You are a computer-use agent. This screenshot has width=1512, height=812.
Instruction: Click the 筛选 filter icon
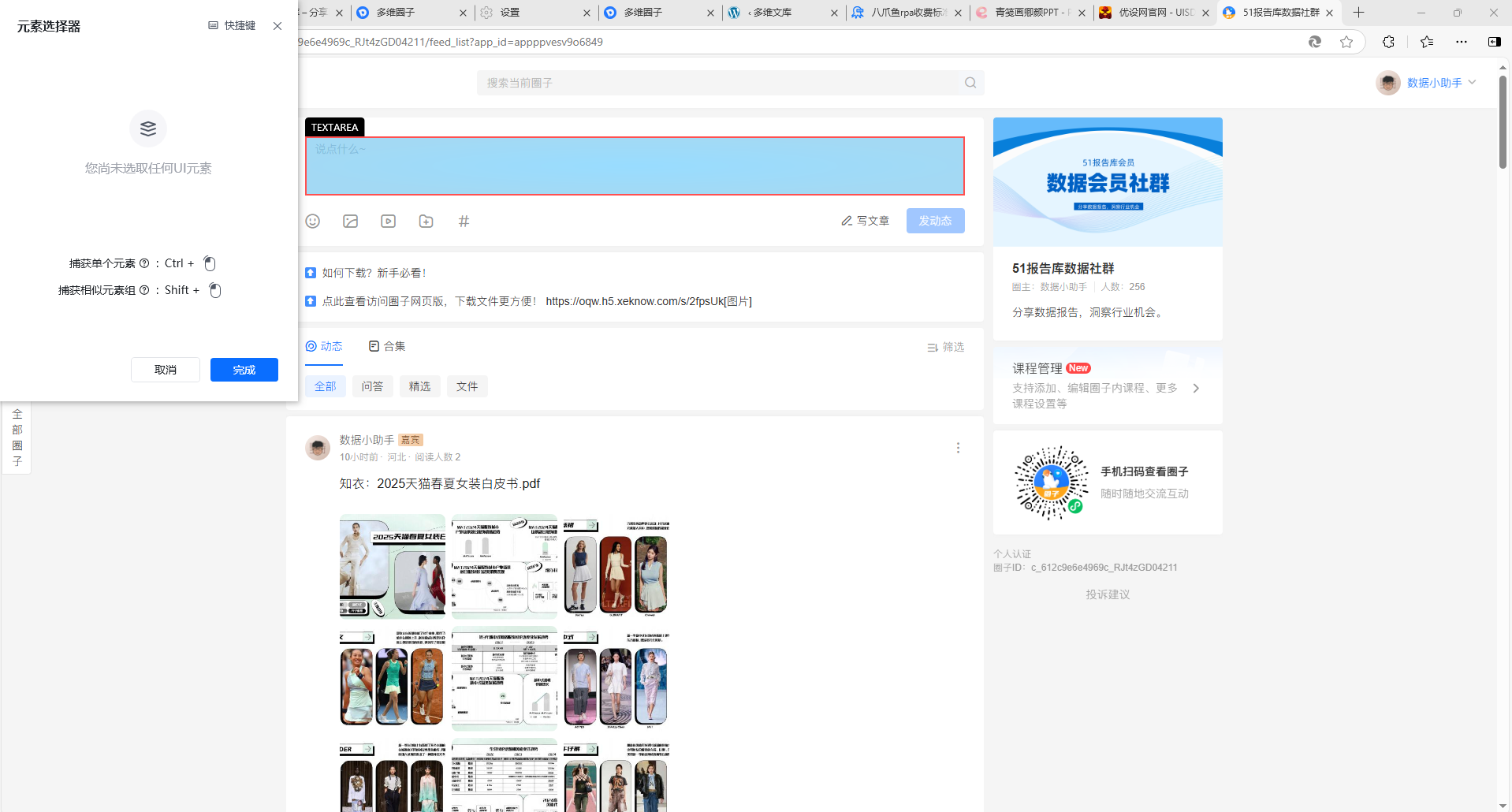(933, 348)
